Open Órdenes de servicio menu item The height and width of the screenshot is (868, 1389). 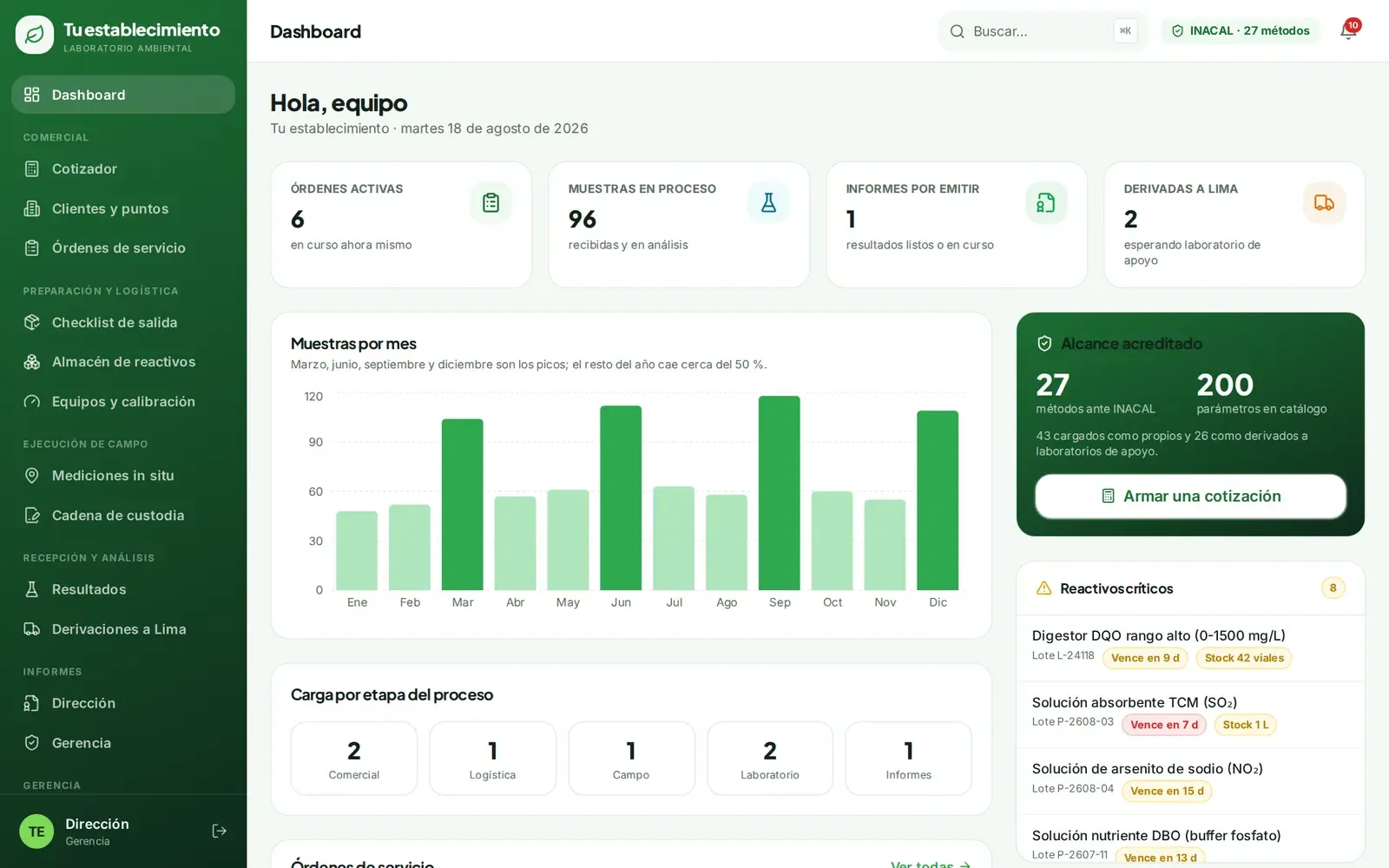[x=123, y=248]
